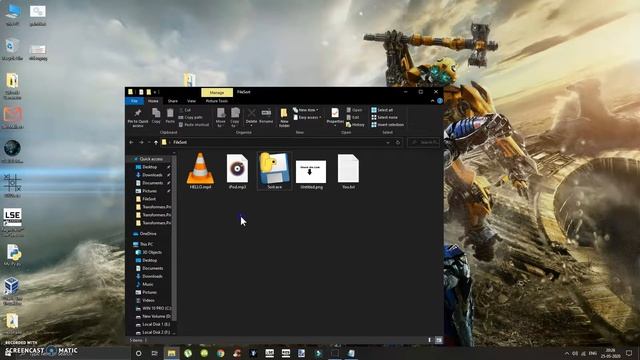Click the Delete (X) ribbon icon
Screen dimensions: 640x360
(x=251, y=113)
